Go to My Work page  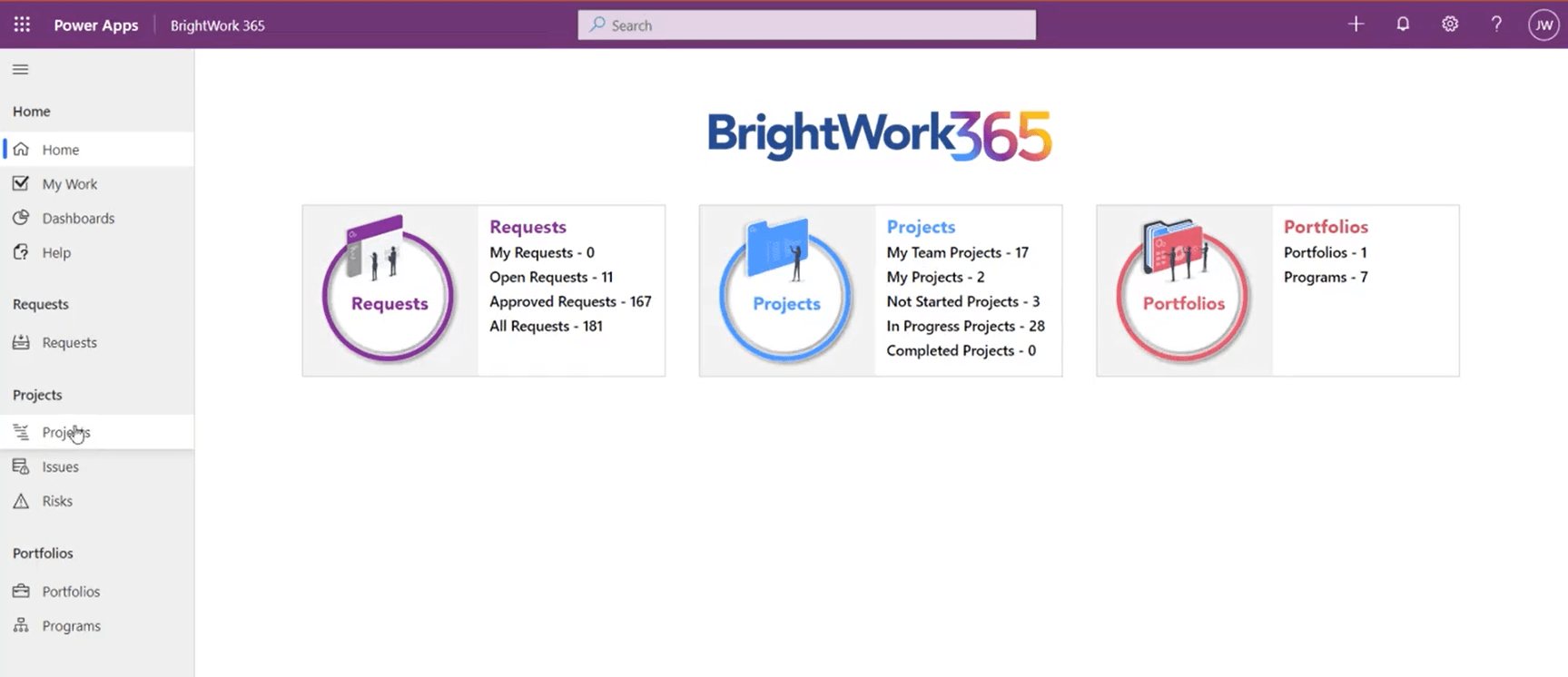tap(97, 183)
